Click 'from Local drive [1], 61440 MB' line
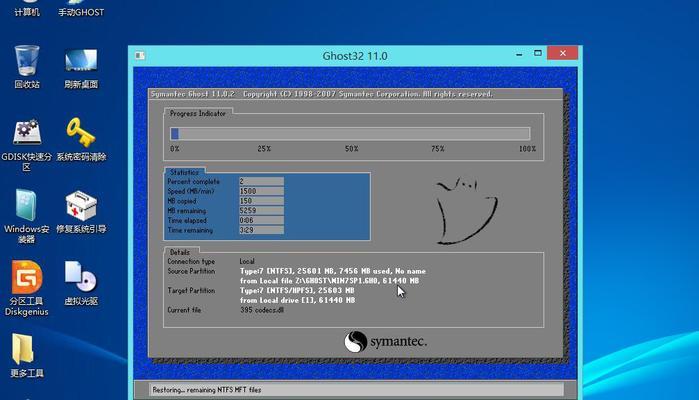This screenshot has width=699, height=400. click(297, 301)
